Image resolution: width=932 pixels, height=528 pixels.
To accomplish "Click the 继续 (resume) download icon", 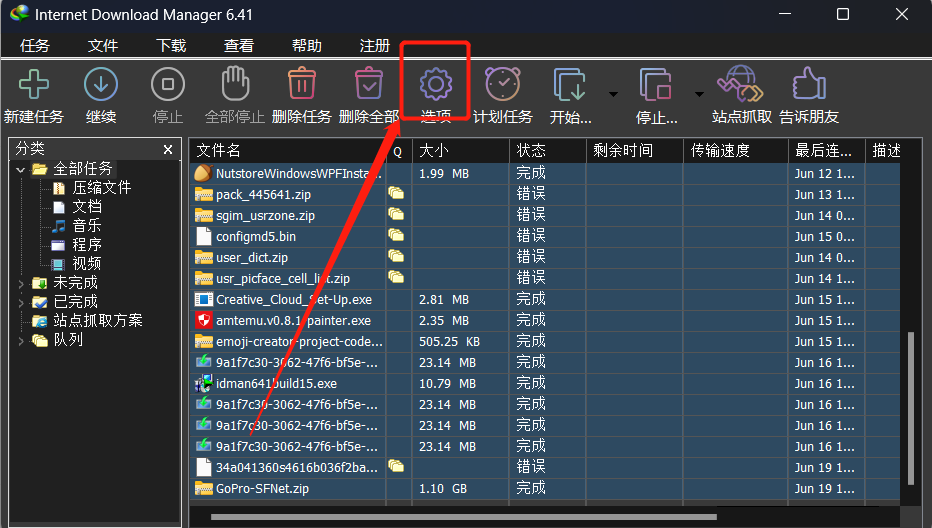I will pos(101,84).
